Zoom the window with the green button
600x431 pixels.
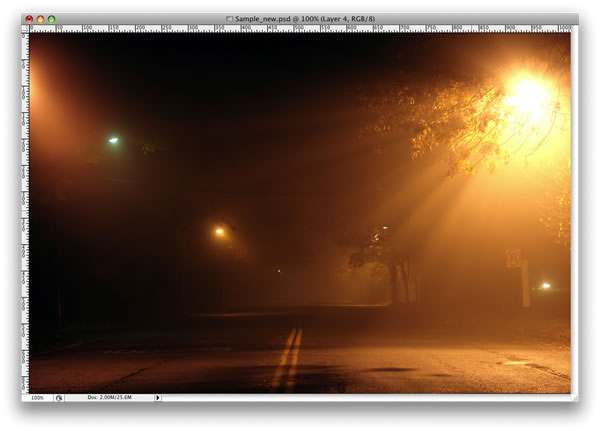(52, 19)
